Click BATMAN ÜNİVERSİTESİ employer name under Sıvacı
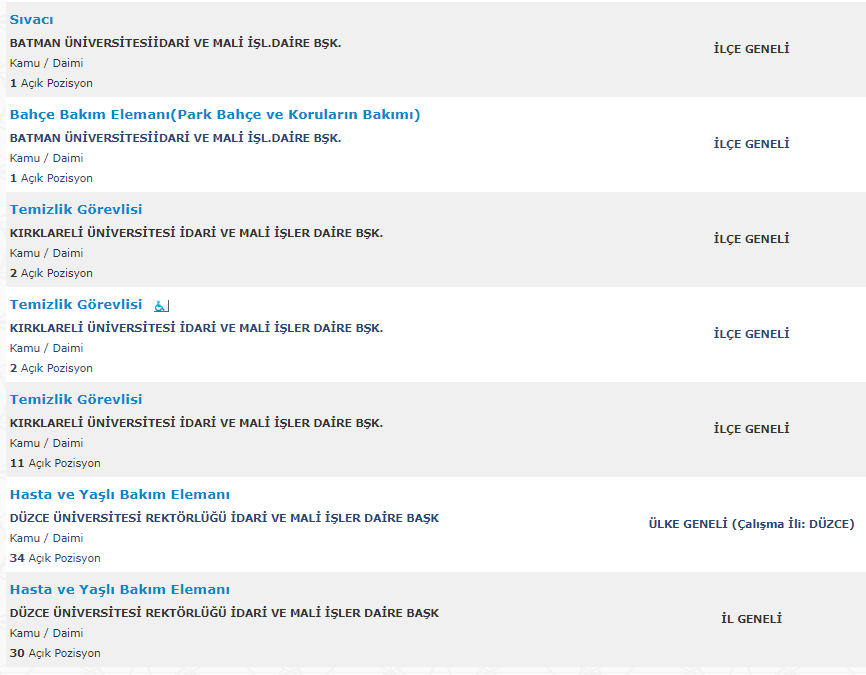 click(176, 43)
